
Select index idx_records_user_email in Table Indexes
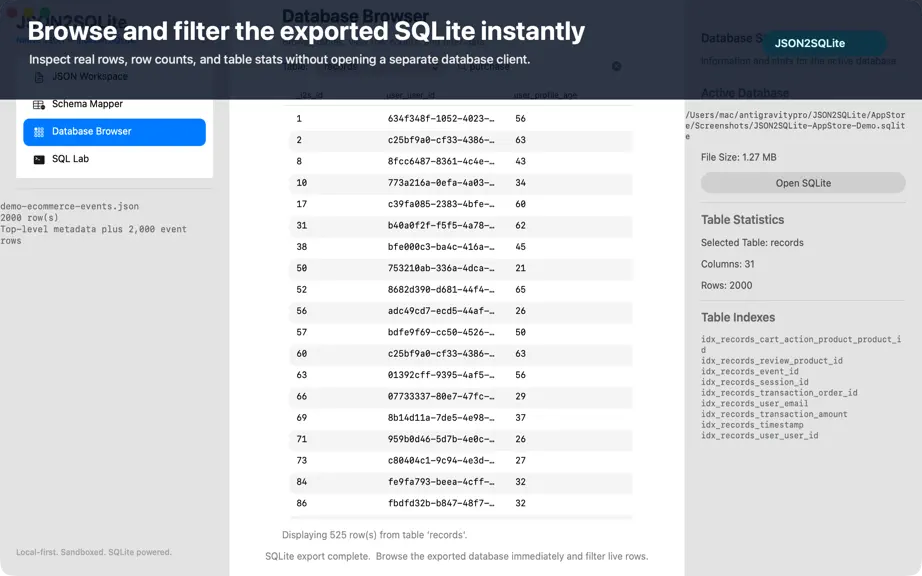pyautogui.click(x=754, y=403)
